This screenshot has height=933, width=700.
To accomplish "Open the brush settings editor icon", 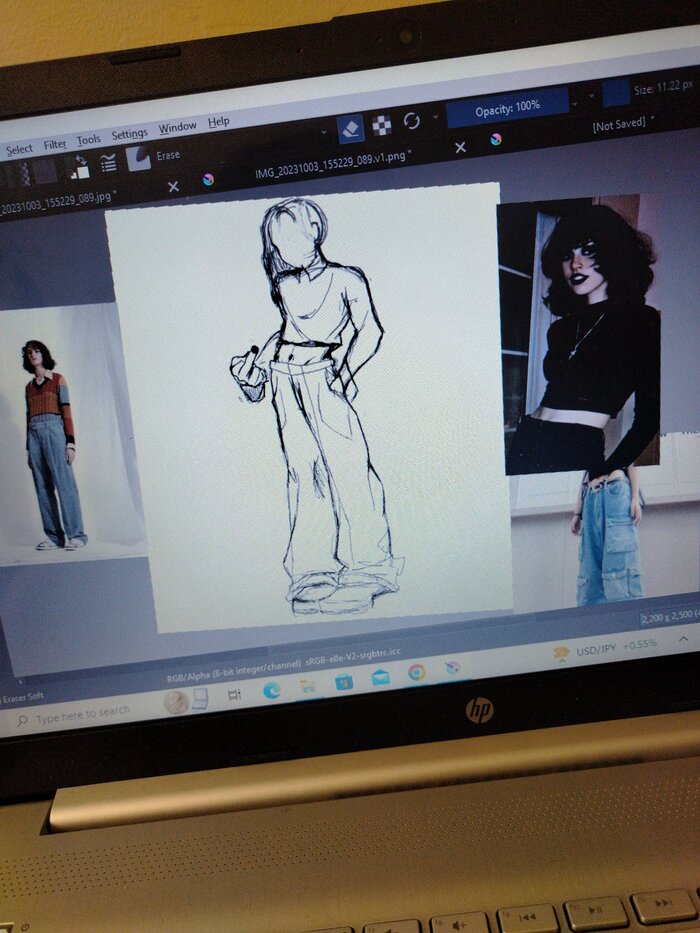I will click(108, 163).
